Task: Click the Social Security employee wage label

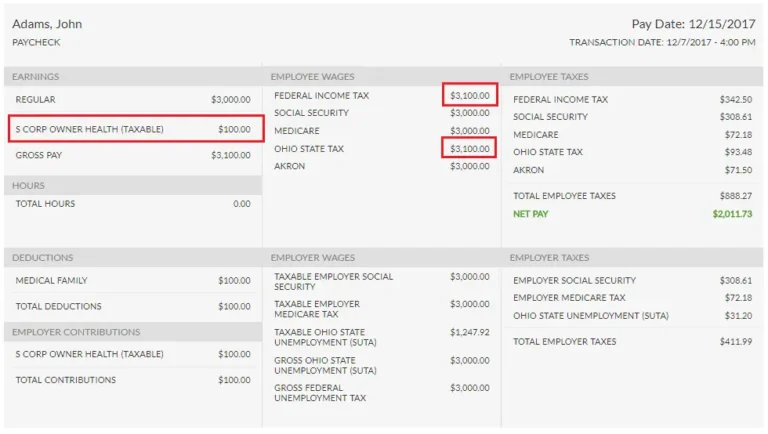Action: pyautogui.click(x=312, y=113)
